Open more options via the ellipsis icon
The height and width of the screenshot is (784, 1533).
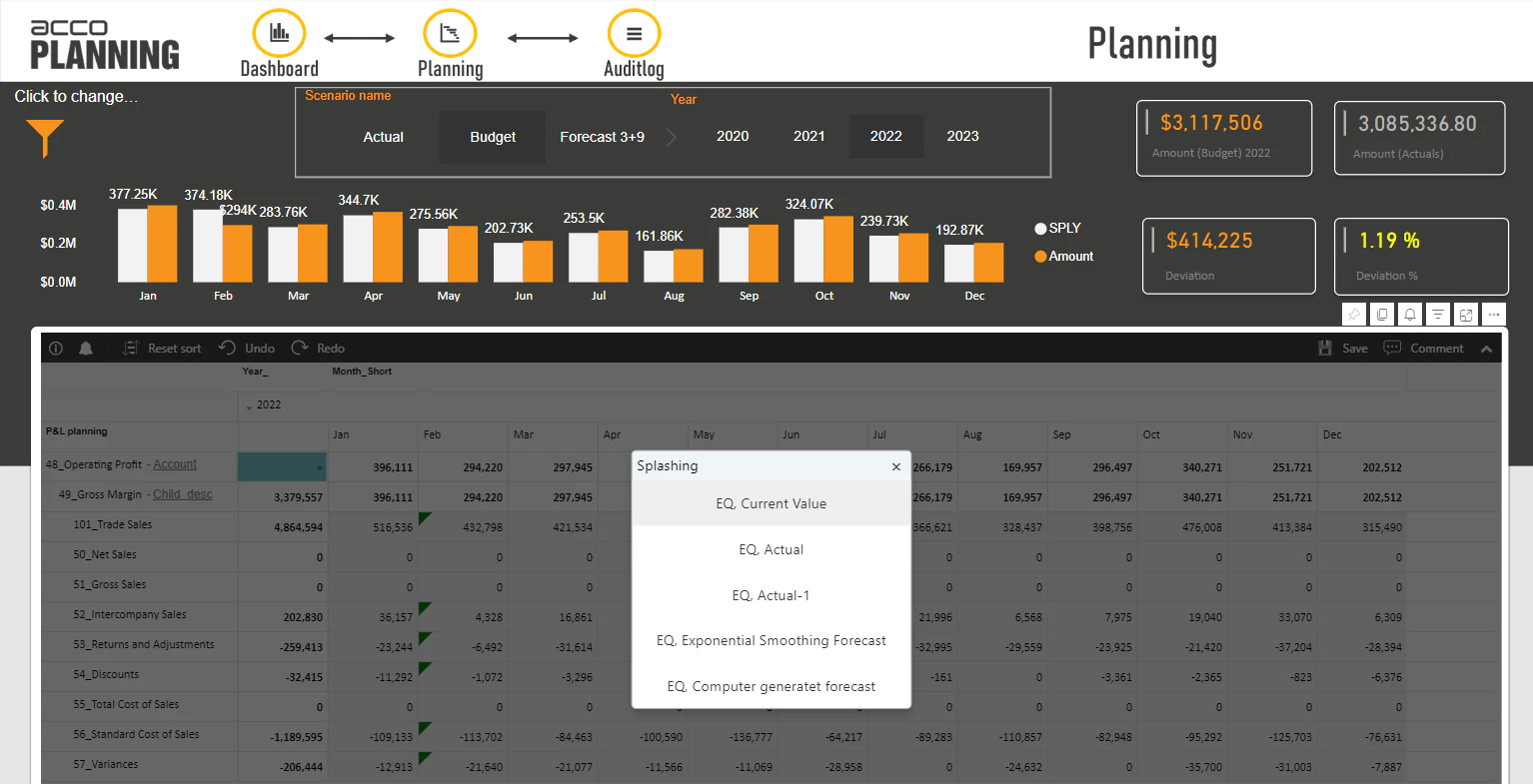pos(1494,314)
